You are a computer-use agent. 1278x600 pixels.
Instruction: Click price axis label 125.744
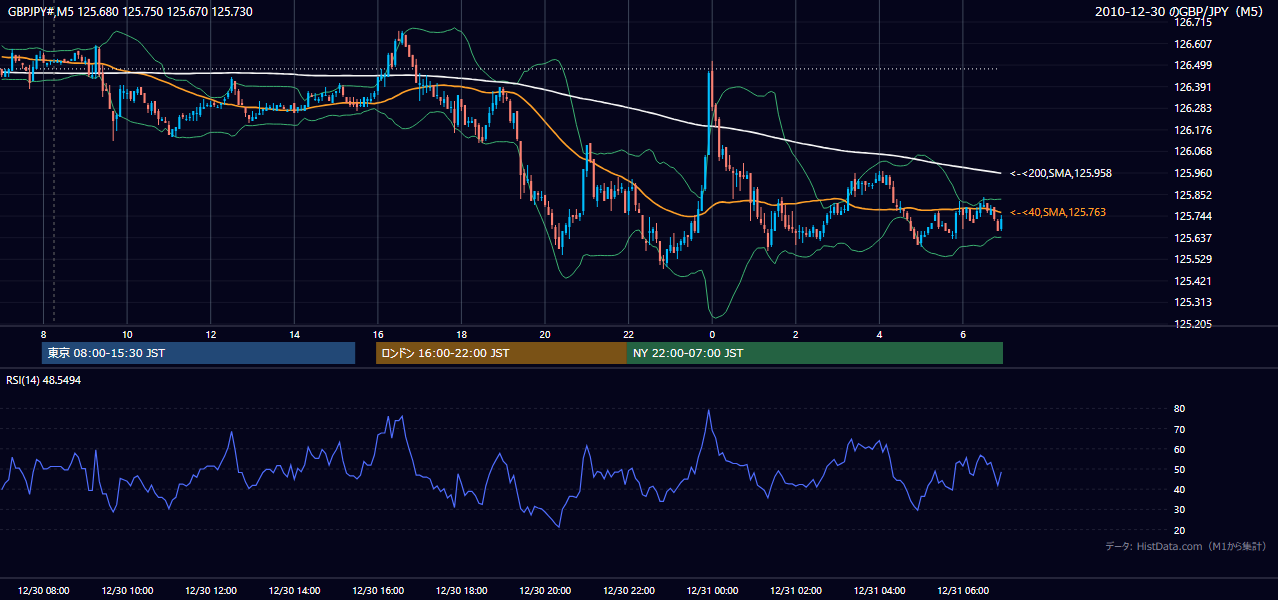pyautogui.click(x=1193, y=216)
